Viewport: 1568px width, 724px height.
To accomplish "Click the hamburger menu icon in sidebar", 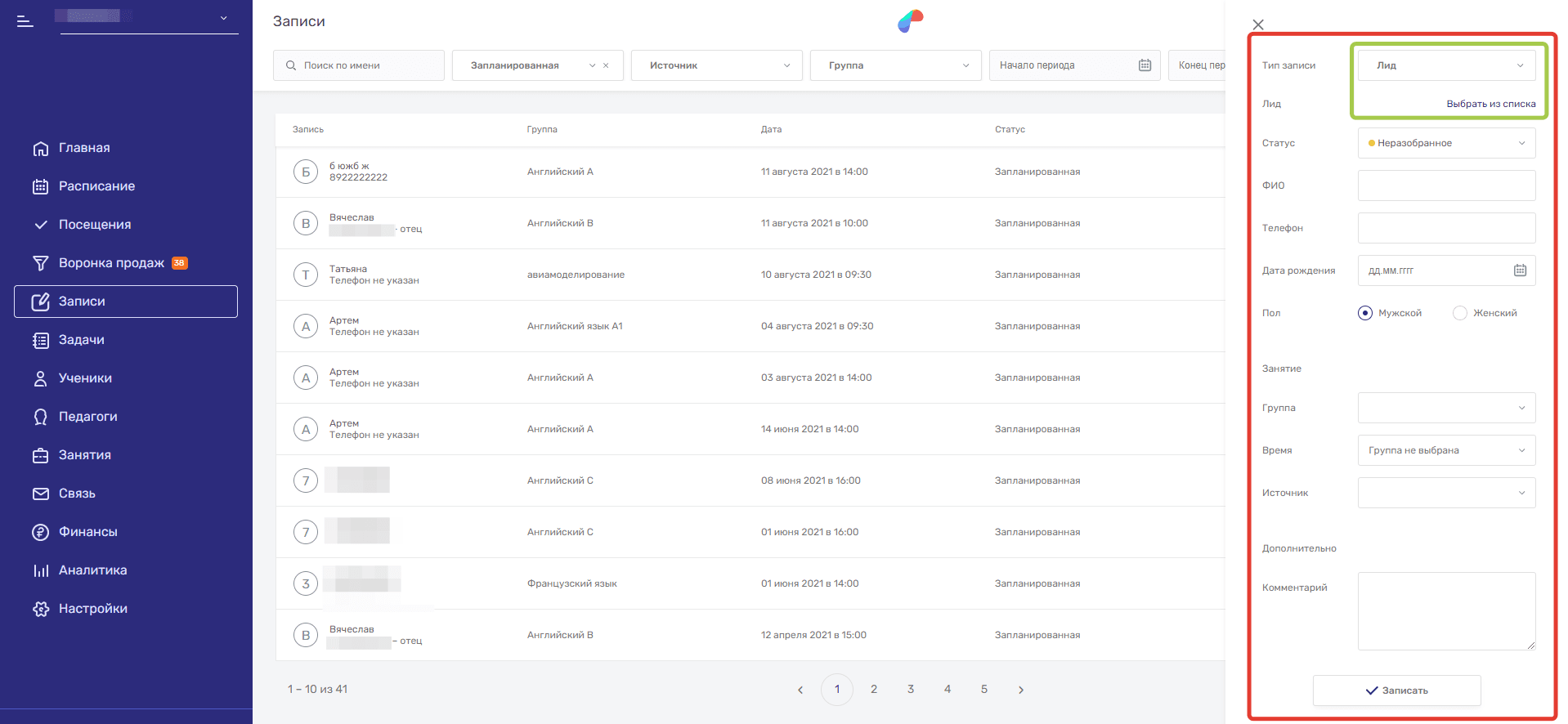I will pos(25,22).
